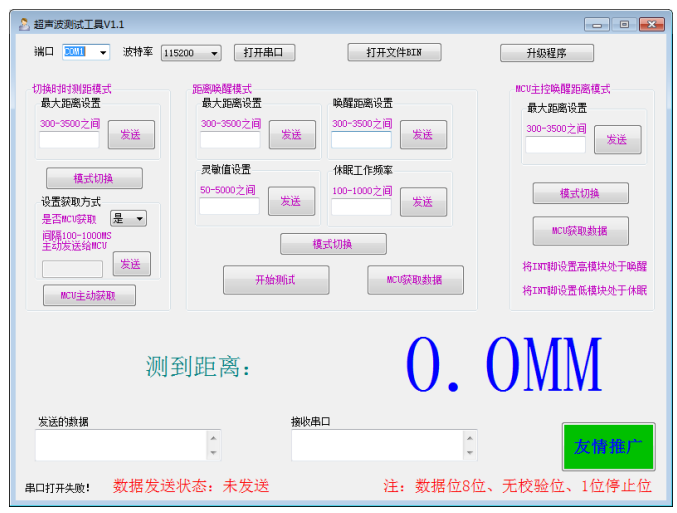677x513 pixels.
Task: Click 模式切换 in 切换时时测距模式
Action: point(94,178)
